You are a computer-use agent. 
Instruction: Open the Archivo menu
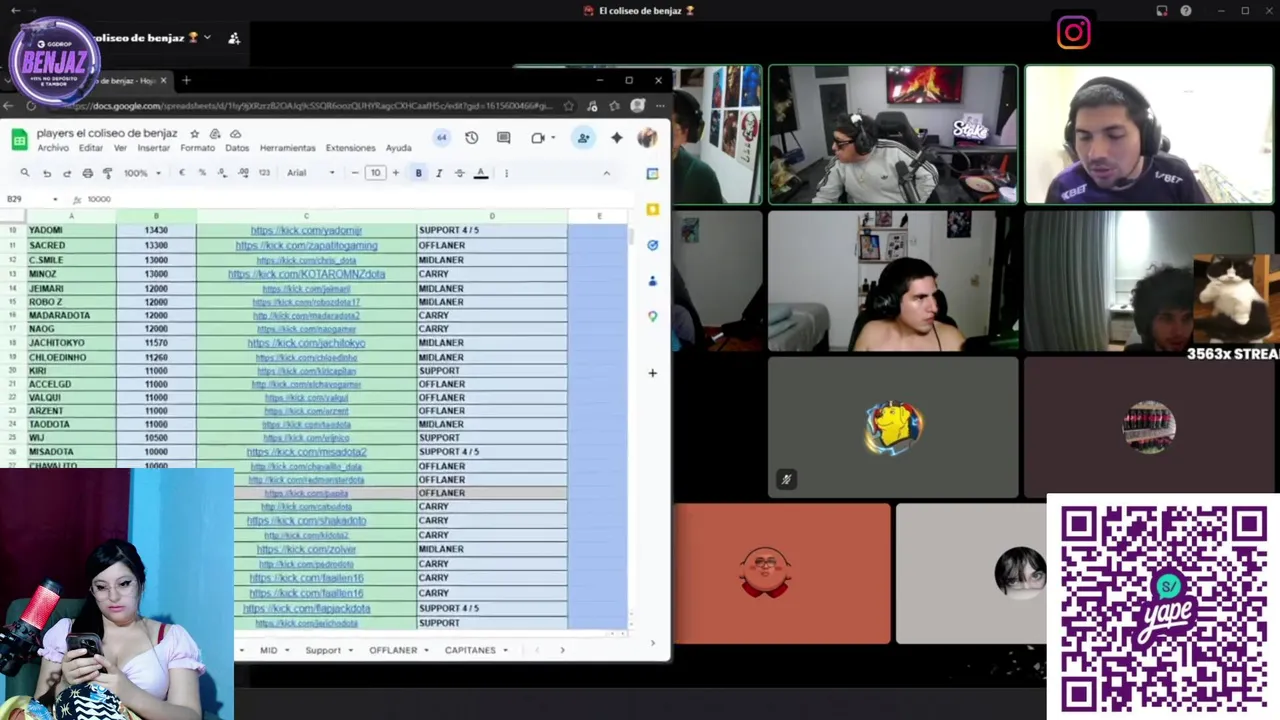(53, 148)
